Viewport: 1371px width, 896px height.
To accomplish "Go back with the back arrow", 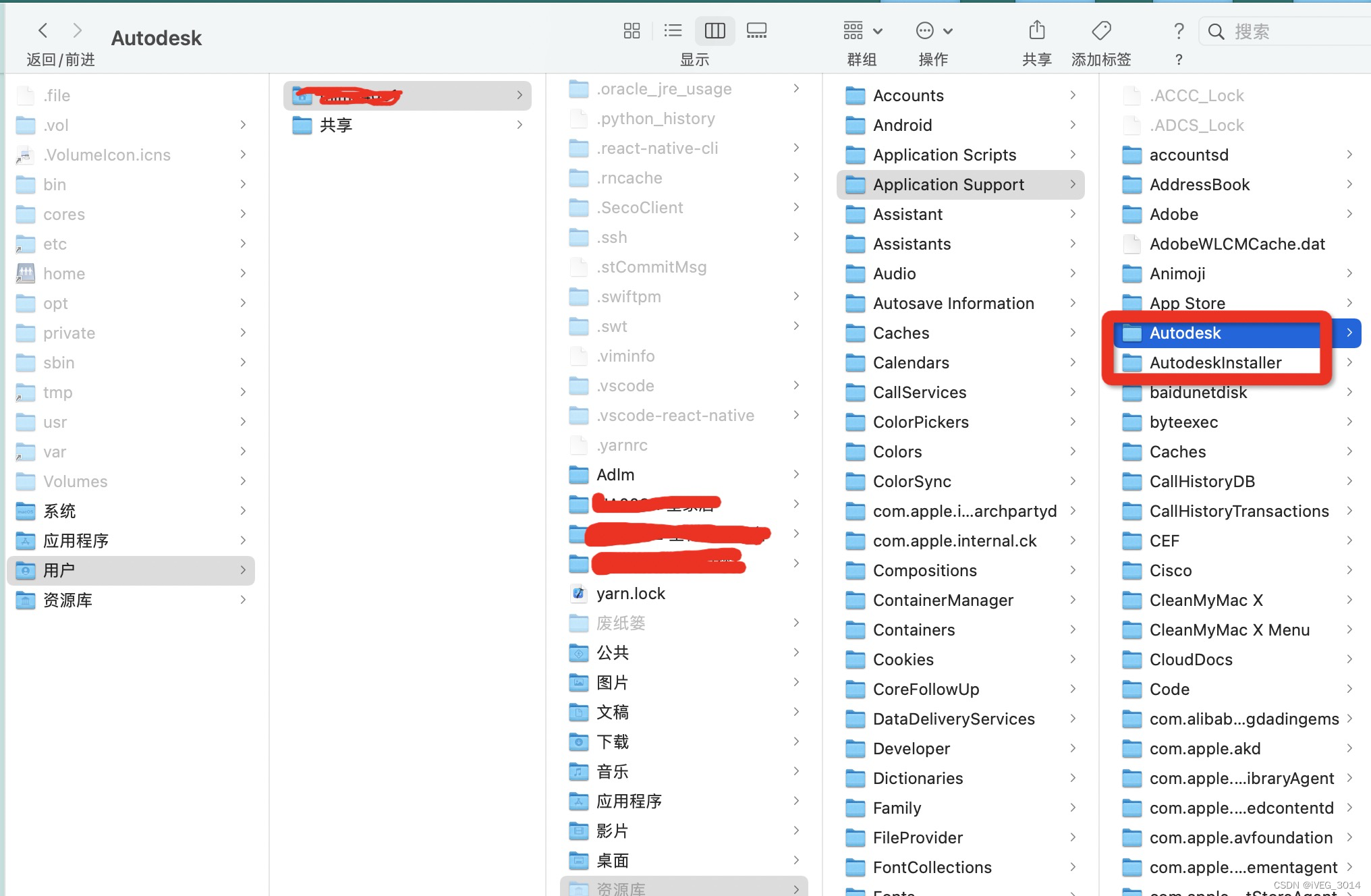I will [x=43, y=30].
